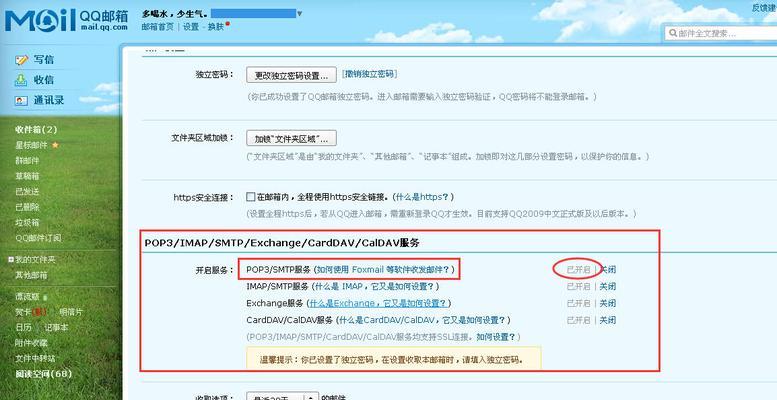
Task: Open the 星标邮件 folder
Action: (x=31, y=145)
